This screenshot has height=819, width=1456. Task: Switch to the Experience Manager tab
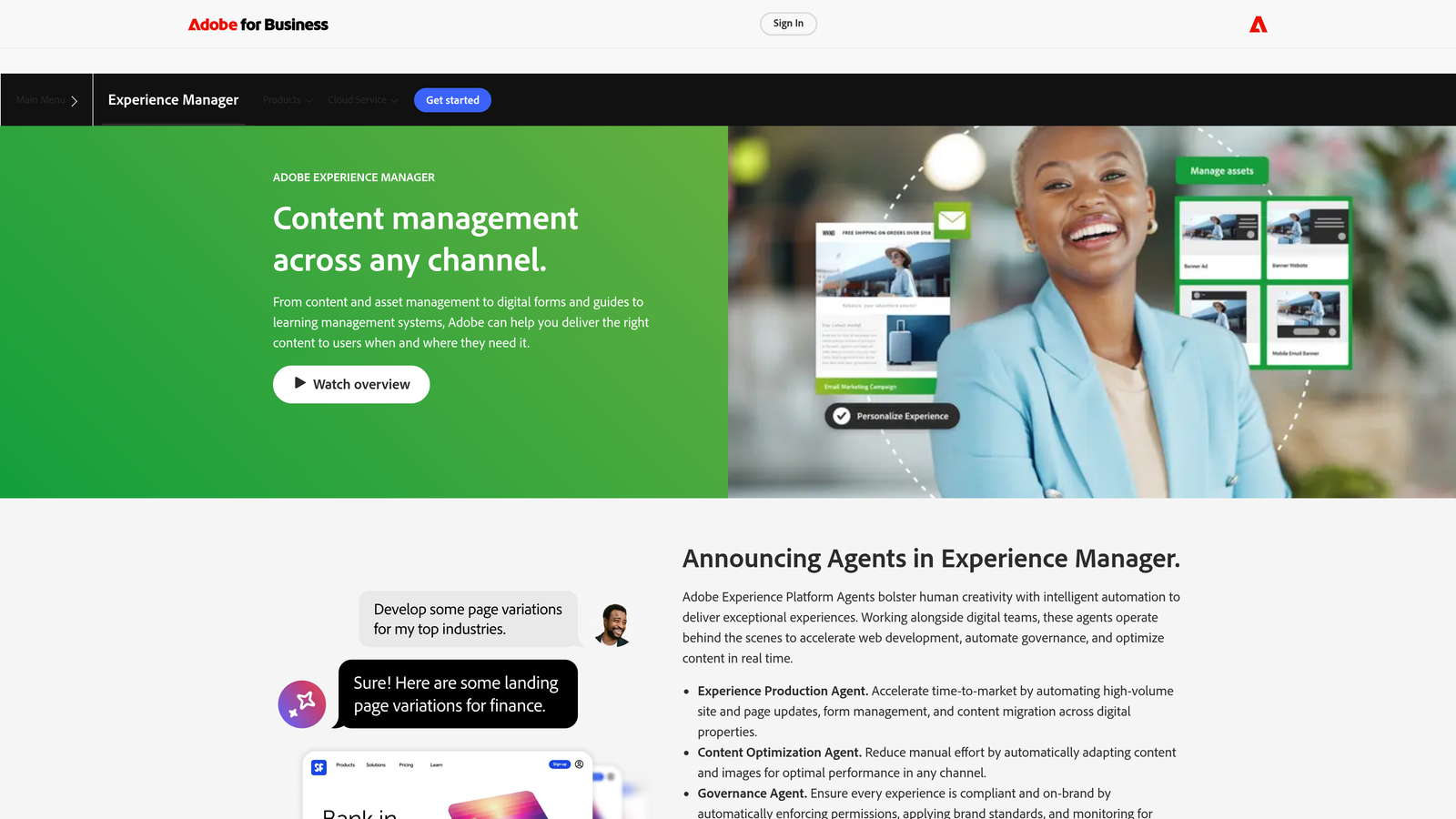[173, 100]
